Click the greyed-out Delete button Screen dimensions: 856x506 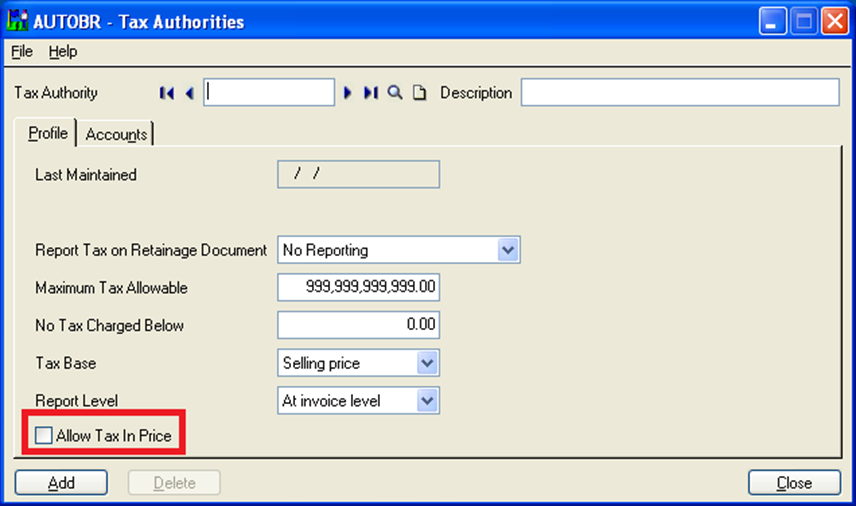(174, 483)
